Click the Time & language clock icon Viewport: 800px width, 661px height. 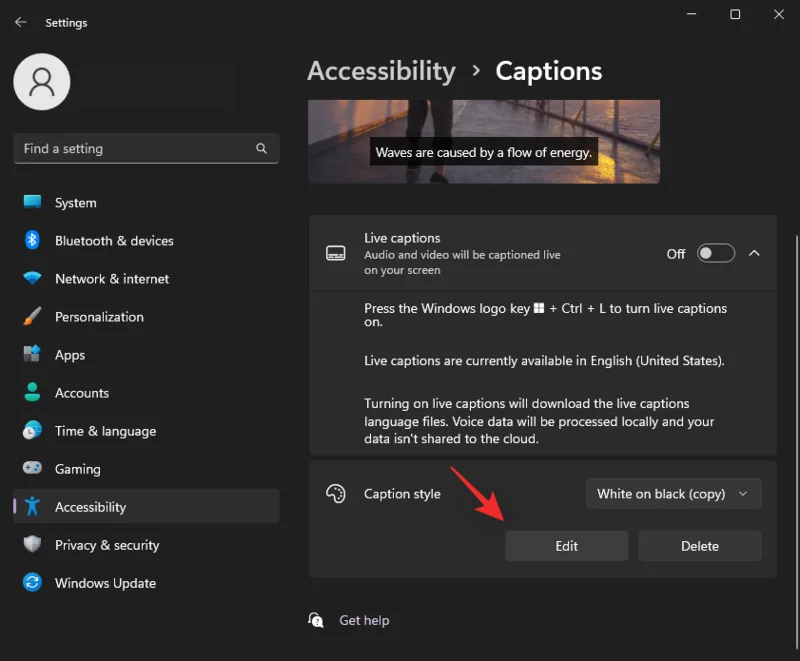(31, 430)
